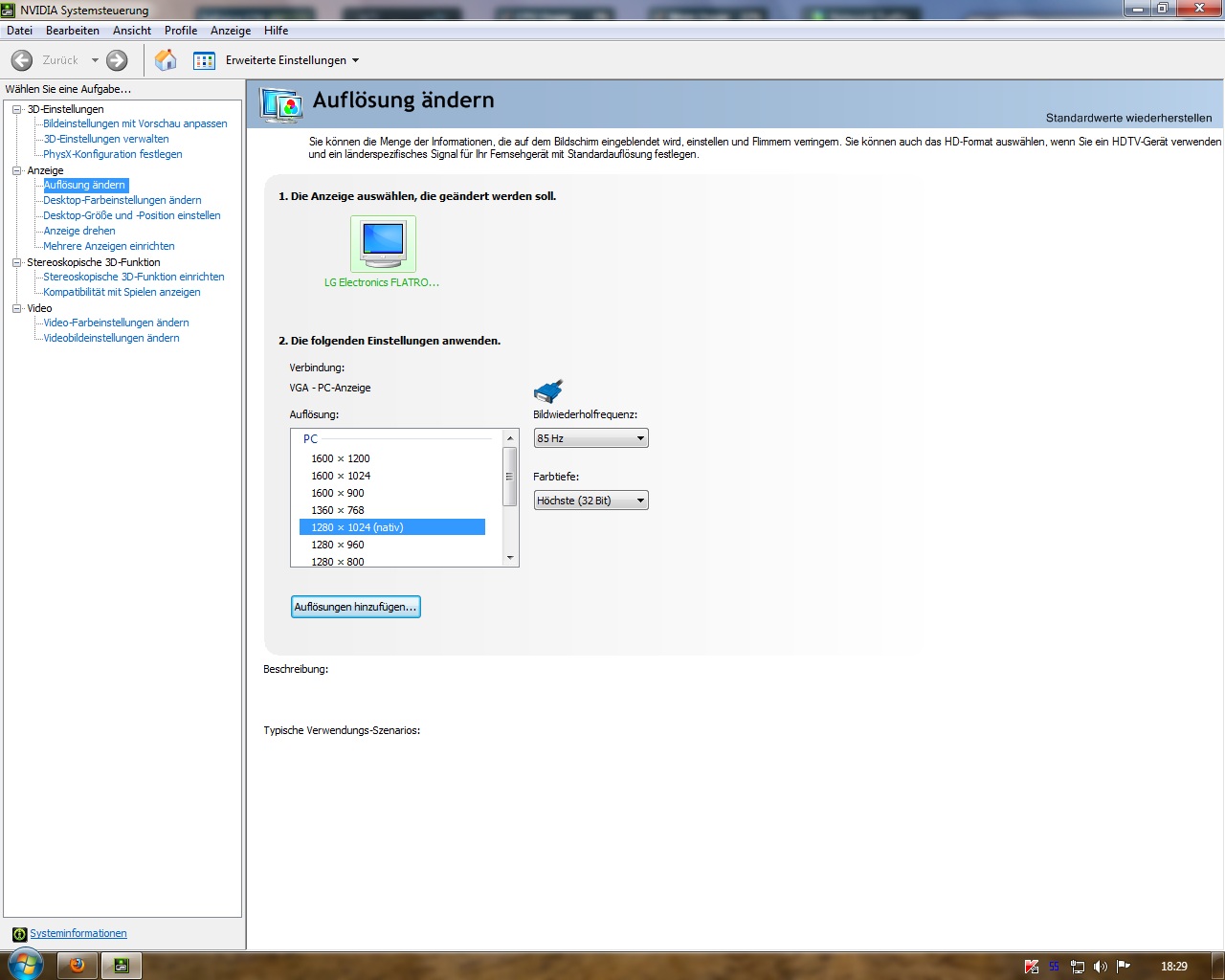Viewport: 1225px width, 980px height.
Task: Open the Systeminformationen link
Action: pyautogui.click(x=78, y=933)
